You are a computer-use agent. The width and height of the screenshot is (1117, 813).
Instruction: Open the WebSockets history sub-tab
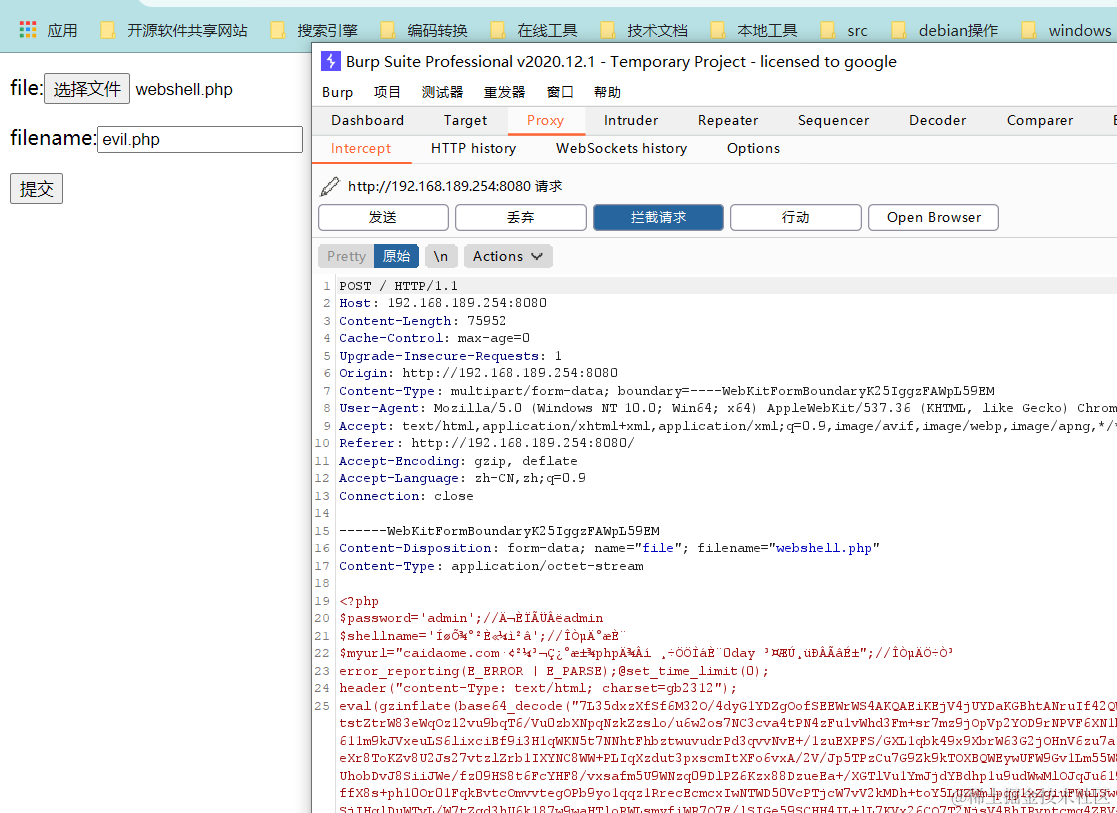click(621, 148)
